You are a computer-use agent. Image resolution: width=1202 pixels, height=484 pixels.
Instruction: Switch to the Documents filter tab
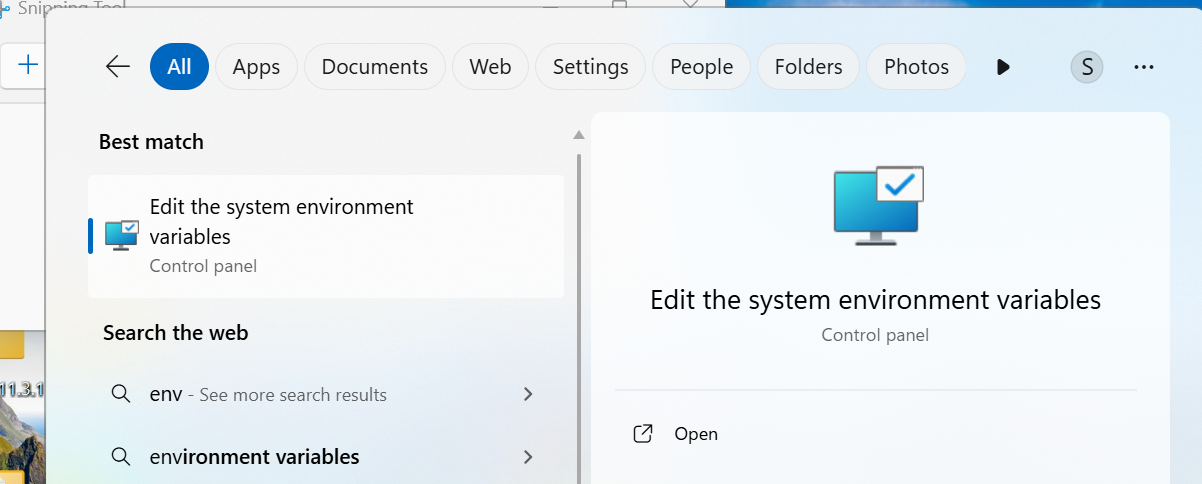point(375,67)
